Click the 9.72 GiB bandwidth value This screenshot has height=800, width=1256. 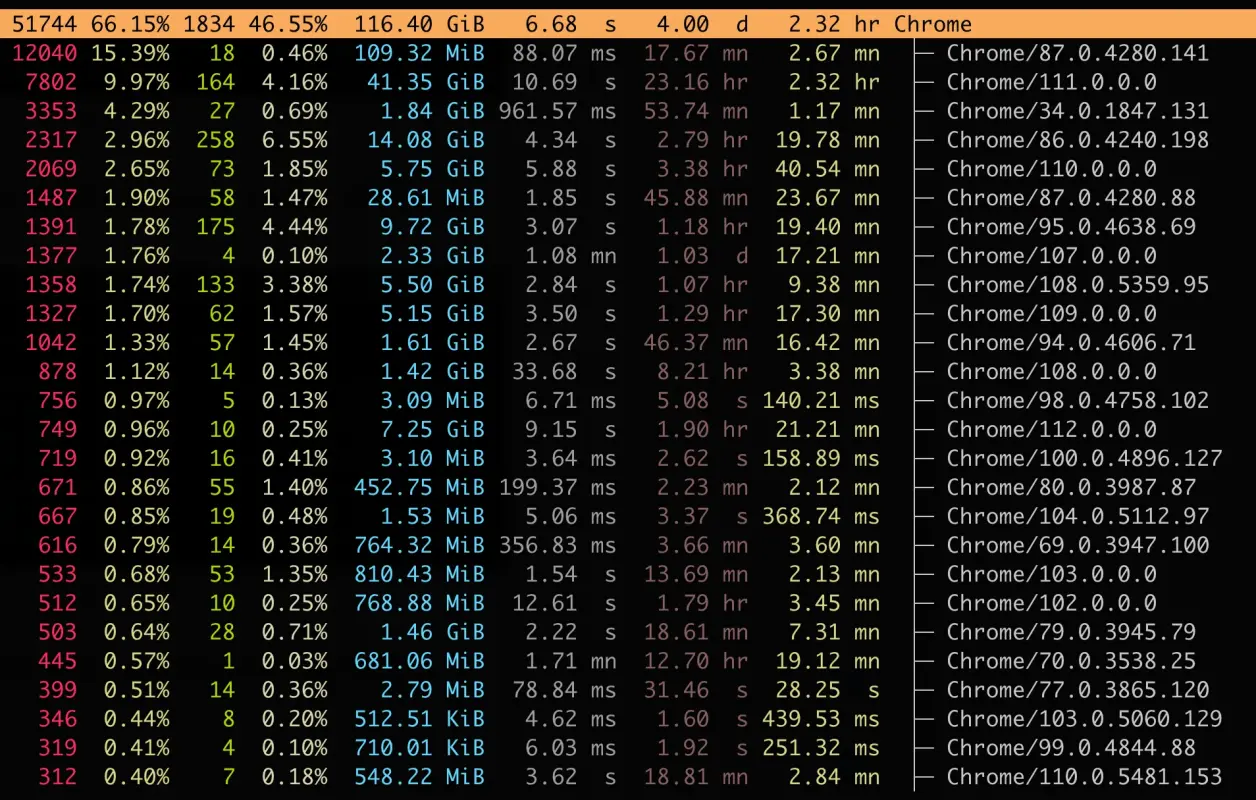click(x=434, y=227)
